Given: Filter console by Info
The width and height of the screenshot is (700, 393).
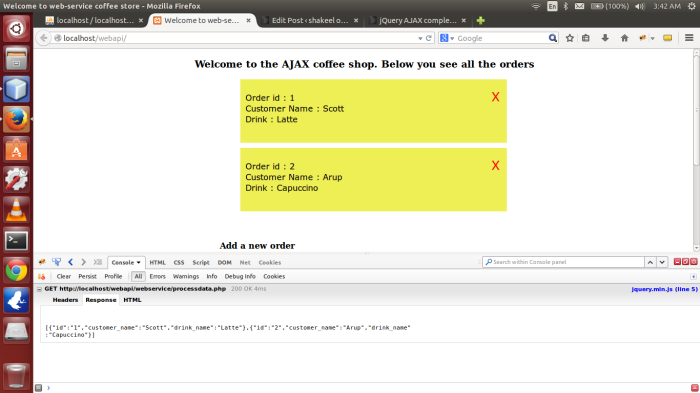Looking at the screenshot, I should 212,276.
